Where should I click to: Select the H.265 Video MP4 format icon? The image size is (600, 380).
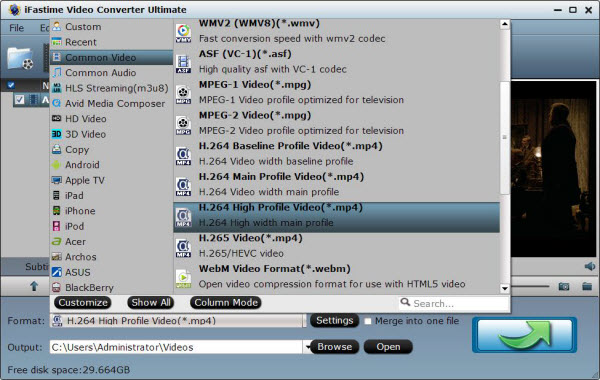(x=183, y=248)
